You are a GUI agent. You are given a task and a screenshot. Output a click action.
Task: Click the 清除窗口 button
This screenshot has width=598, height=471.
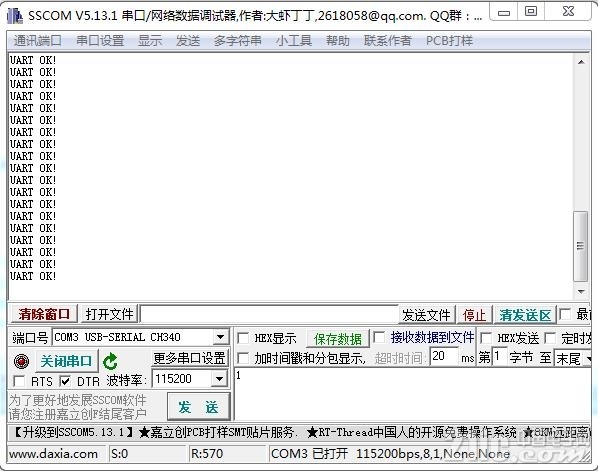(x=44, y=314)
